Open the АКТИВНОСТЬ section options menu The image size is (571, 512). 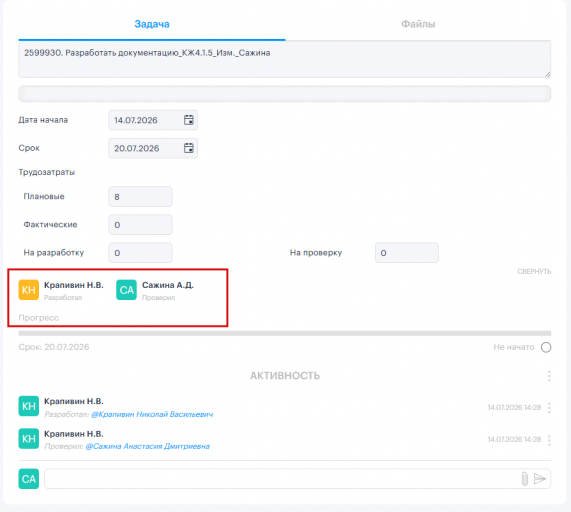tap(549, 376)
